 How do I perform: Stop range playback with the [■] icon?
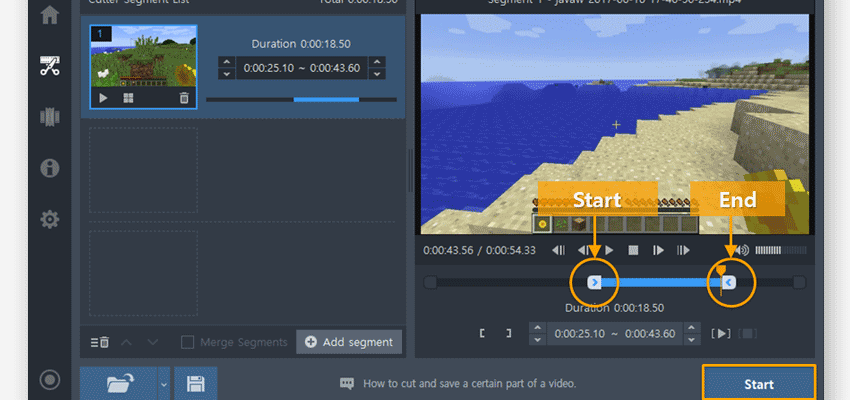(748, 333)
